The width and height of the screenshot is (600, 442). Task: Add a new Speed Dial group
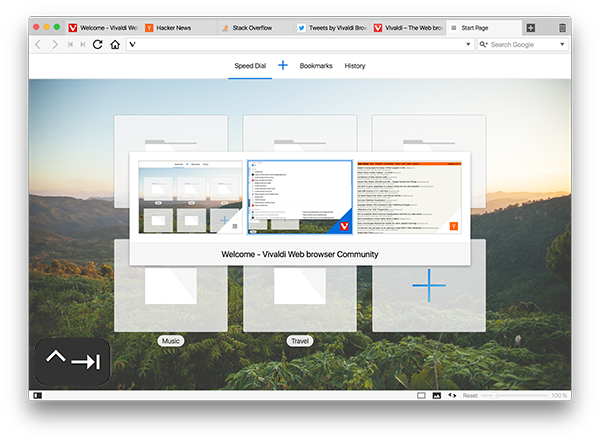(283, 65)
